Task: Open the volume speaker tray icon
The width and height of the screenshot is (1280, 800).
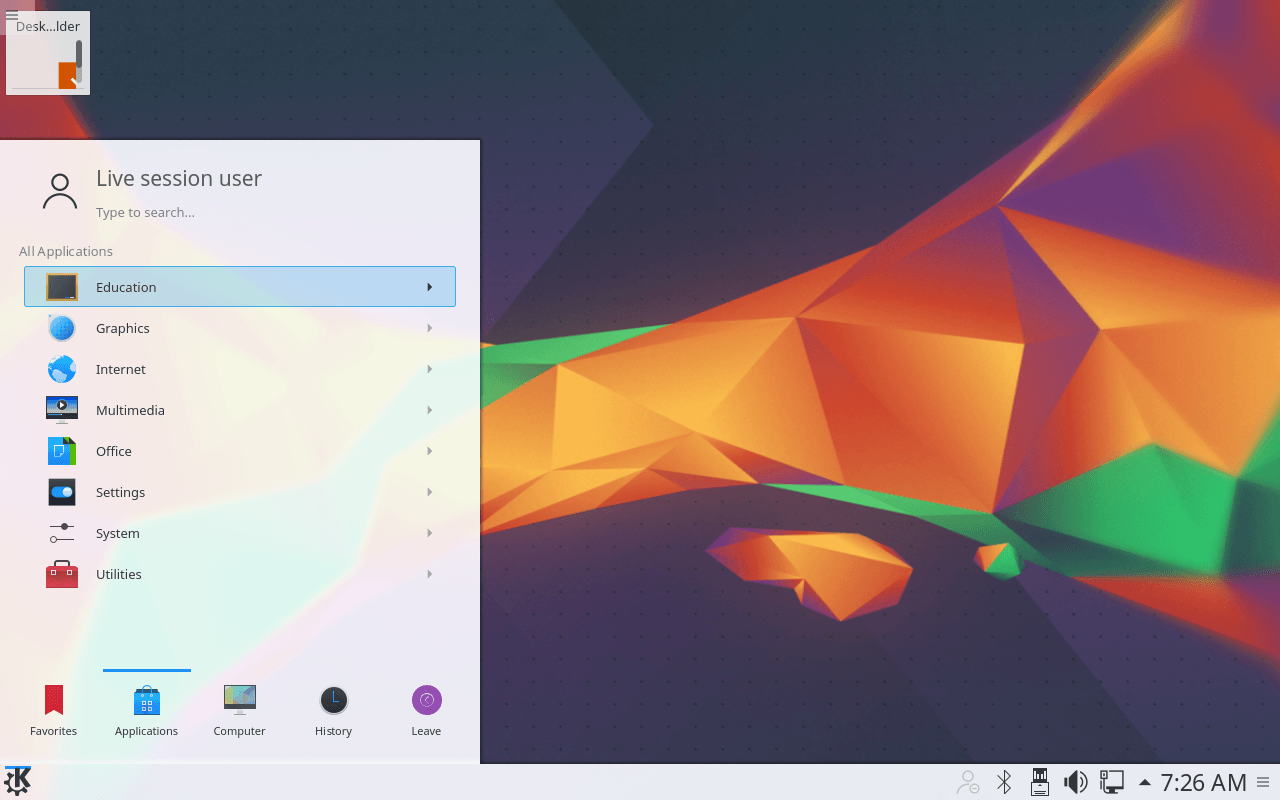Action: pos(1076,782)
